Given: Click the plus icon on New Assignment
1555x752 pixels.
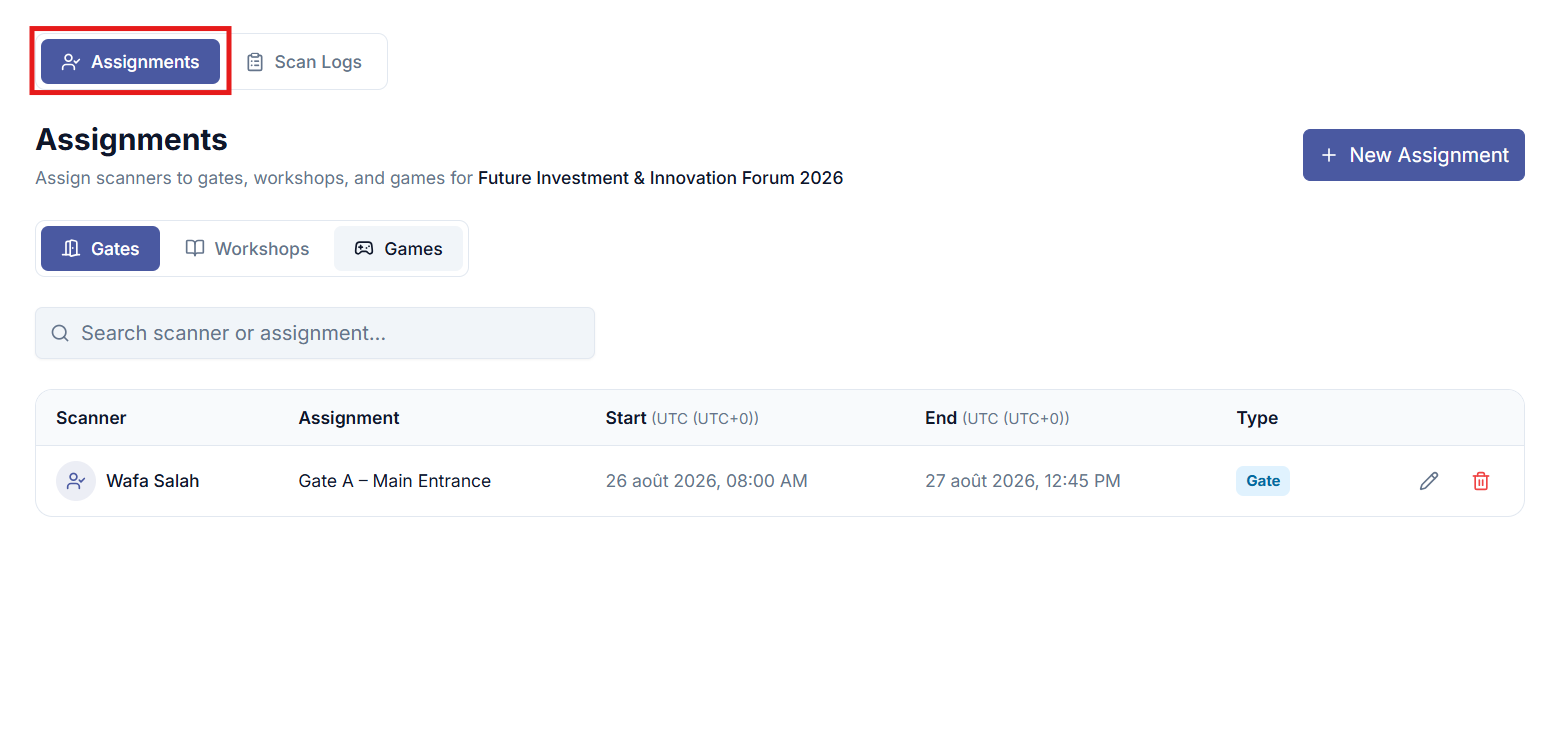Looking at the screenshot, I should (x=1329, y=155).
